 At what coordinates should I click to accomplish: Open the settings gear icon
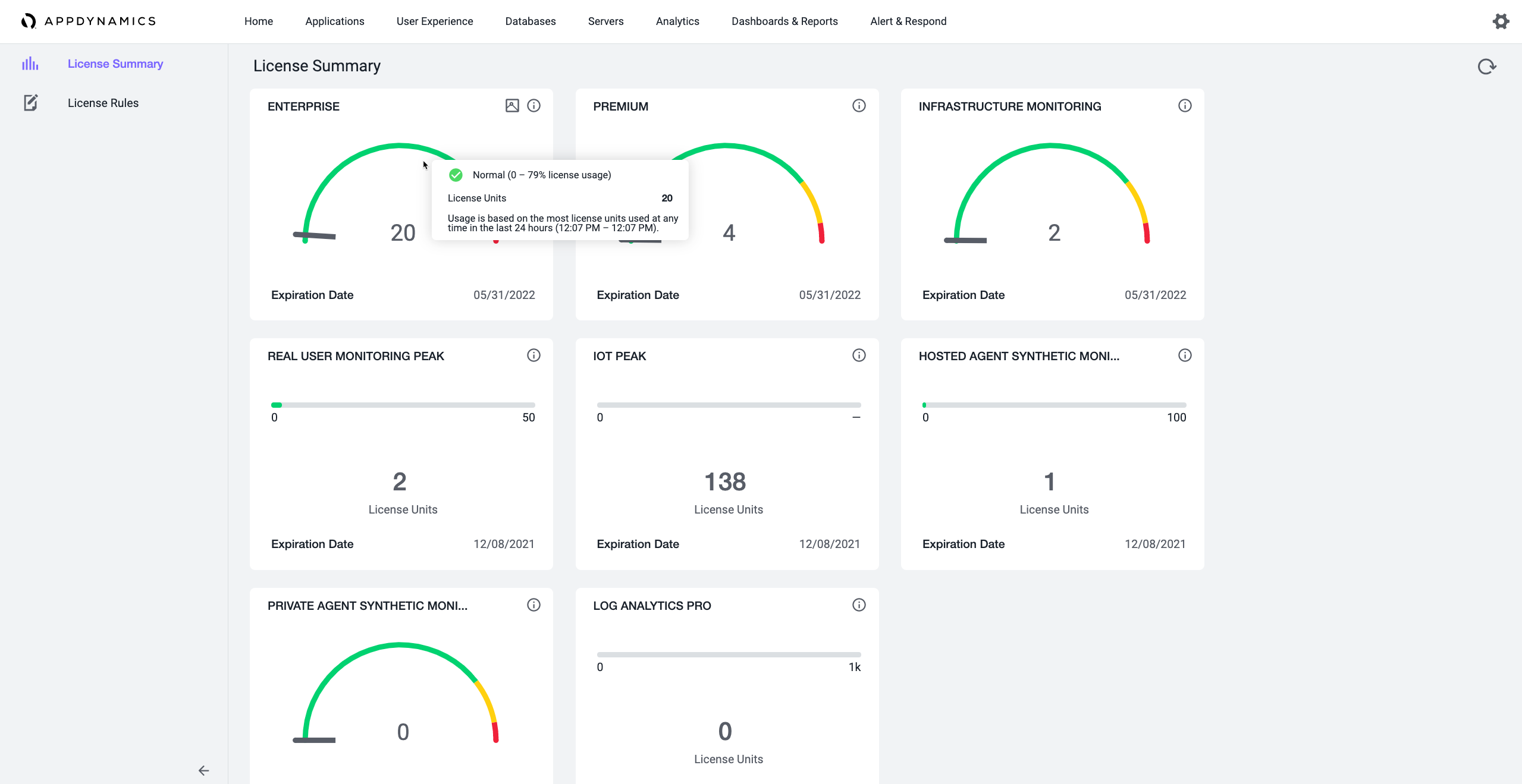pyautogui.click(x=1501, y=21)
